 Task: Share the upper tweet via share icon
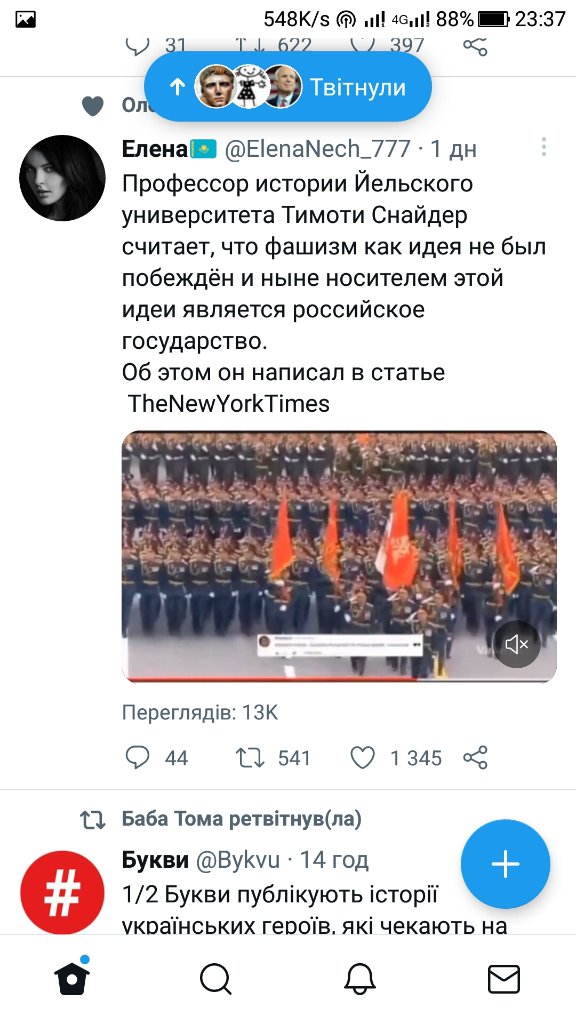coord(475,46)
